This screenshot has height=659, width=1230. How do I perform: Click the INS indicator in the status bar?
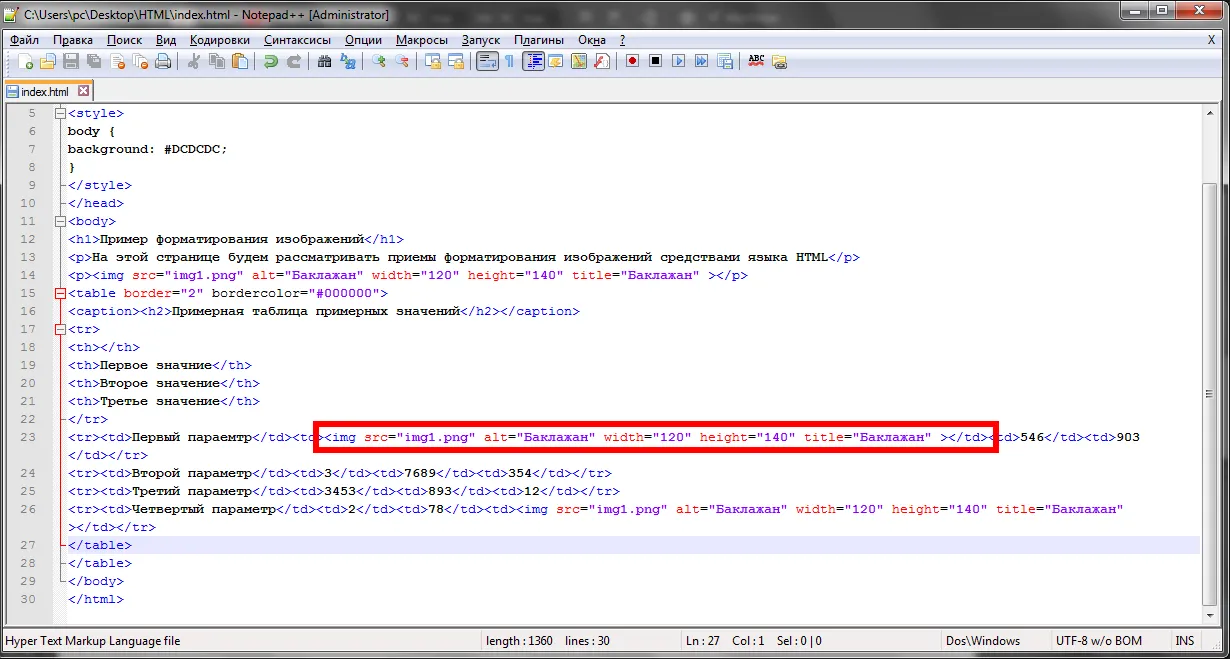click(1185, 641)
